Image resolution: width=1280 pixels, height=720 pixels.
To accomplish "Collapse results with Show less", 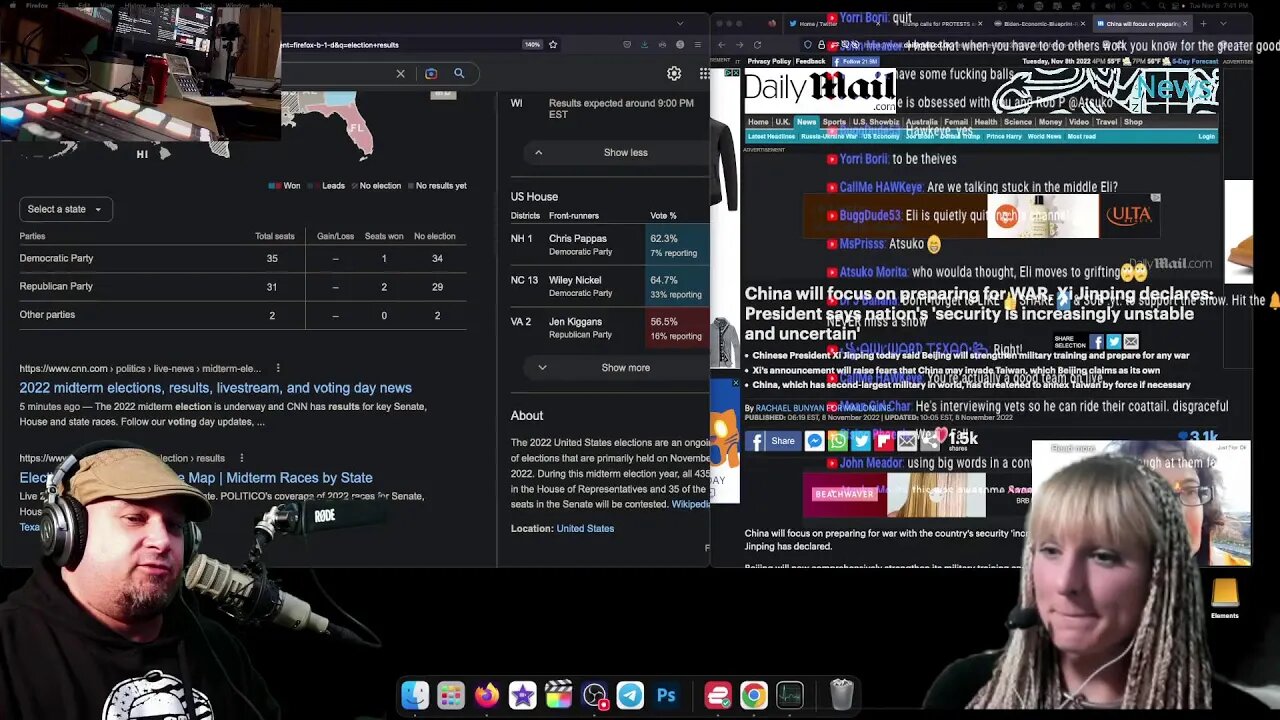I will [x=617, y=152].
